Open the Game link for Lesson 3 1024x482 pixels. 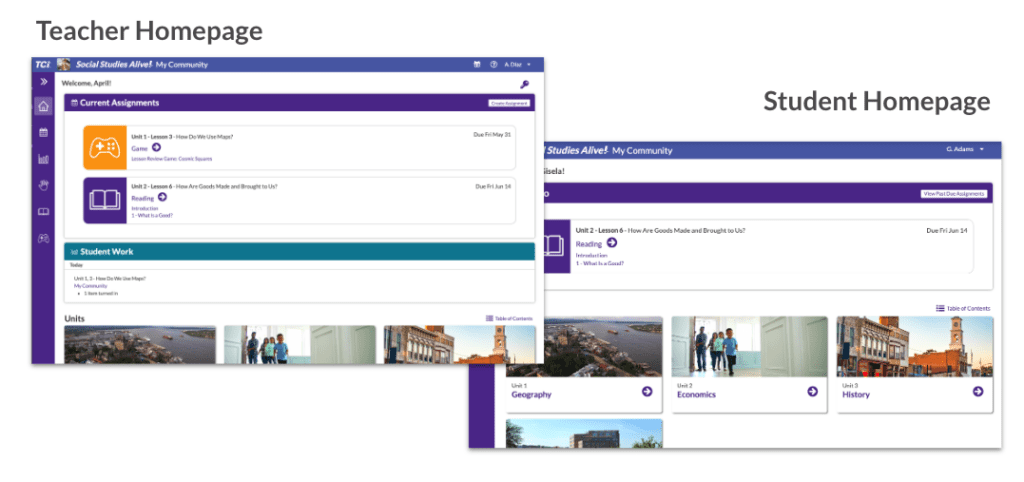tap(139, 148)
